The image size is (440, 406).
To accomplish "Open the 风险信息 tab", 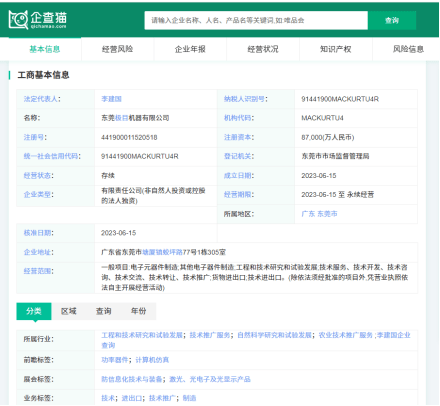I will [x=408, y=49].
